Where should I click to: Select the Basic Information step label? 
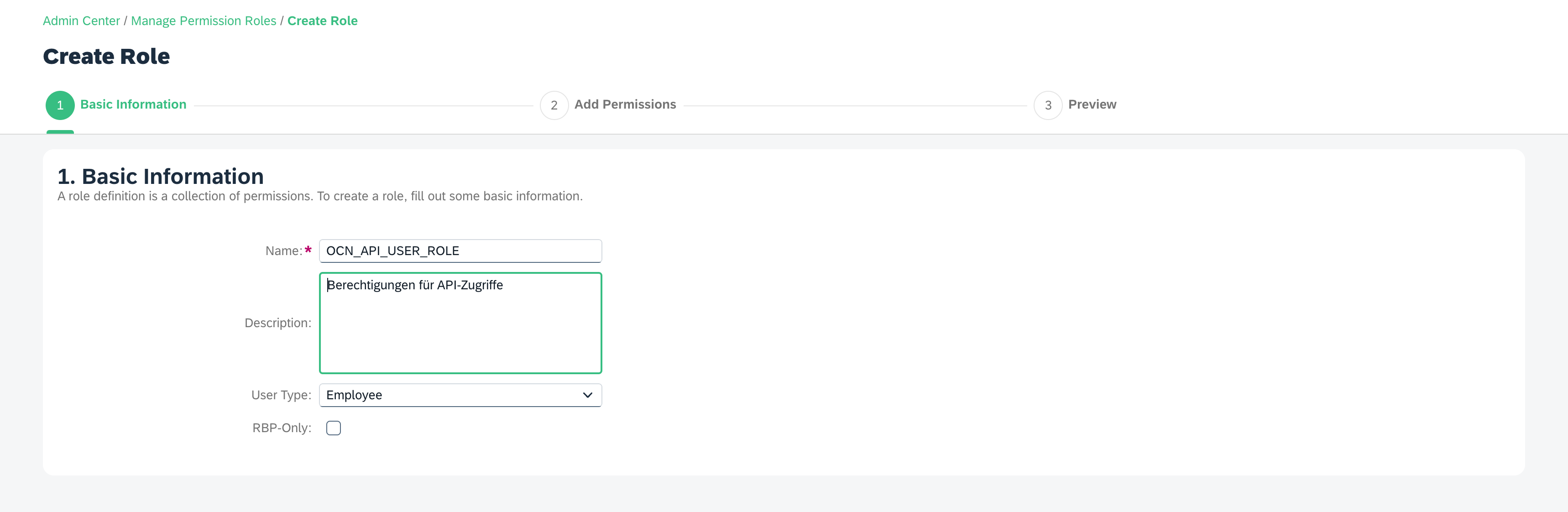click(133, 104)
